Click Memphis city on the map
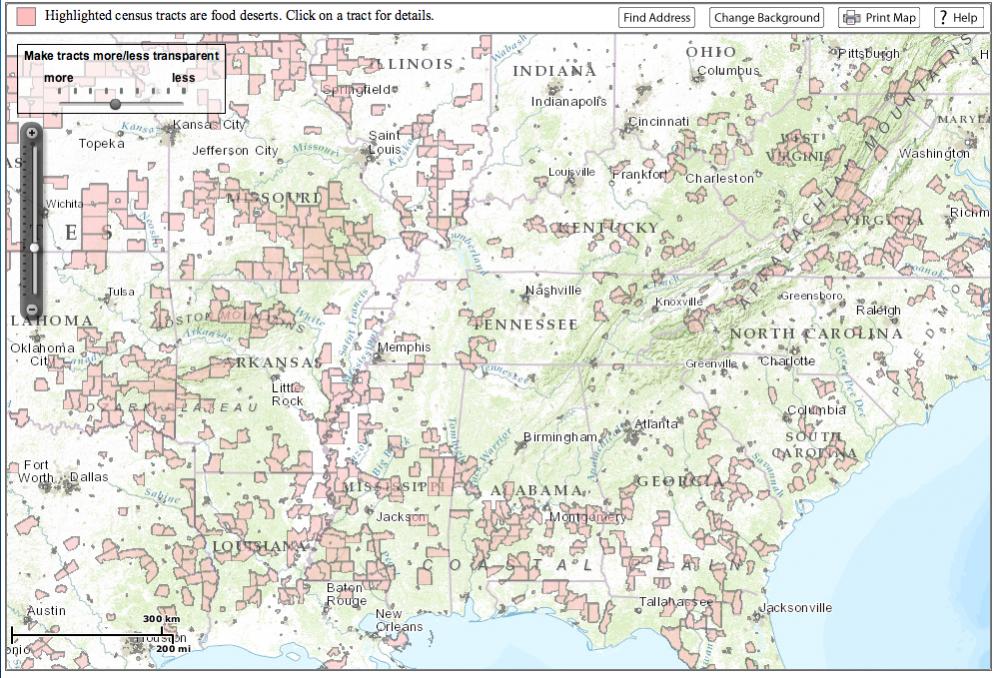The width and height of the screenshot is (996, 678). coord(403,348)
